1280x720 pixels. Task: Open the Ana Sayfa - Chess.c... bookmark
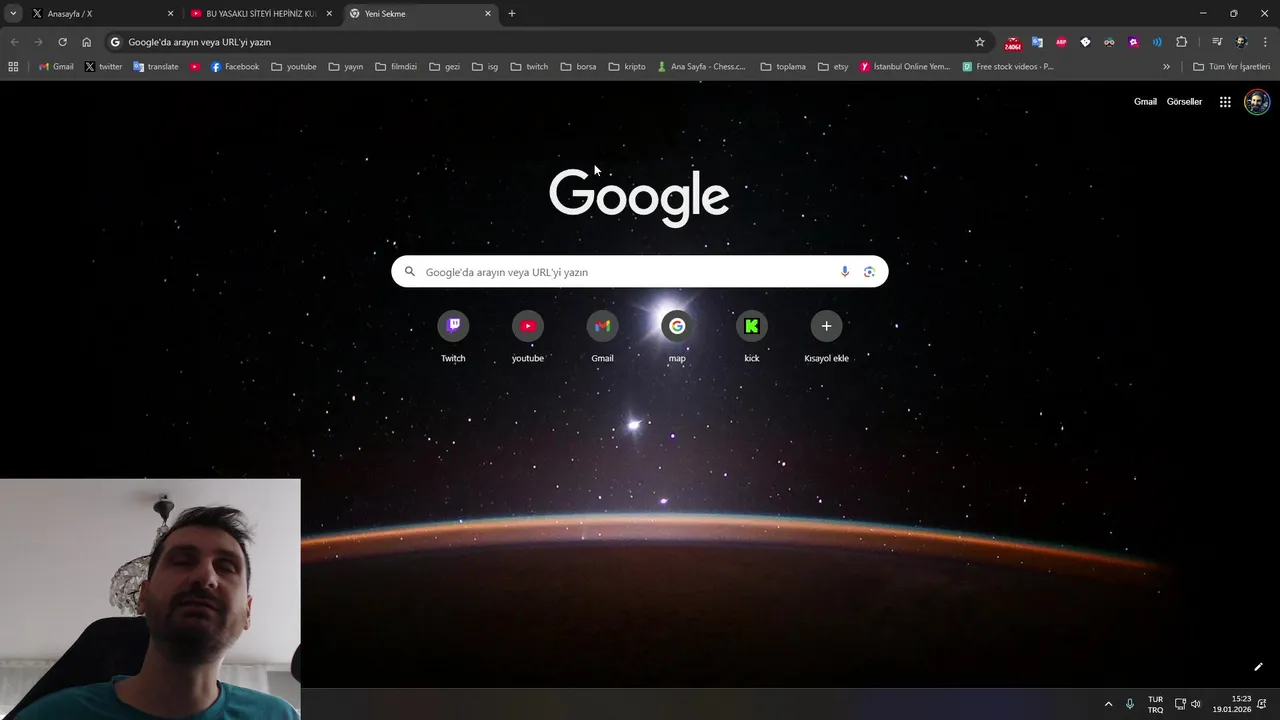[702, 67]
